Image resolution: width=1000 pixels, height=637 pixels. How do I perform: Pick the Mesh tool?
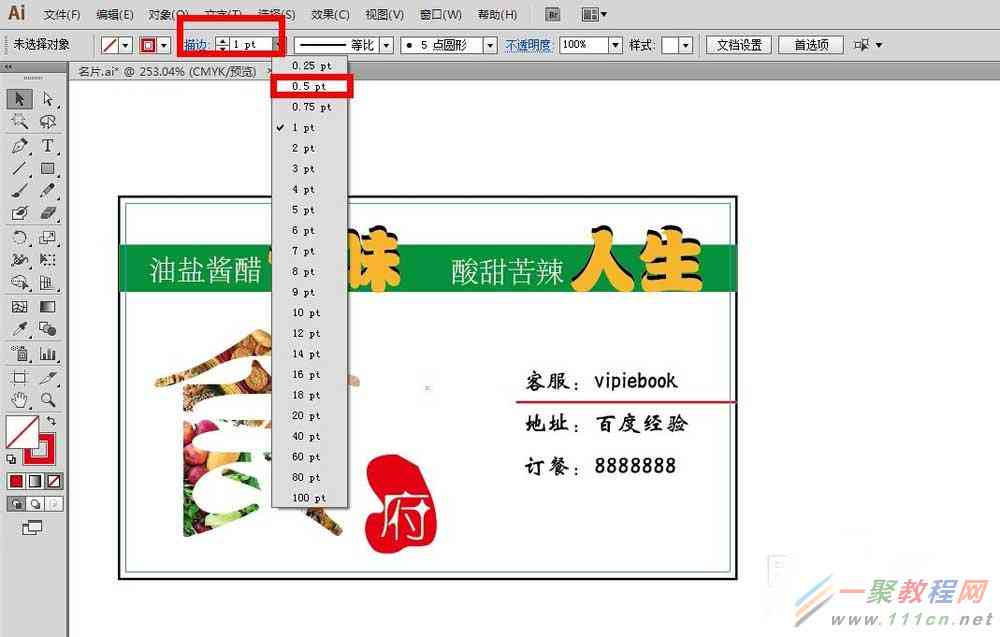(x=19, y=307)
